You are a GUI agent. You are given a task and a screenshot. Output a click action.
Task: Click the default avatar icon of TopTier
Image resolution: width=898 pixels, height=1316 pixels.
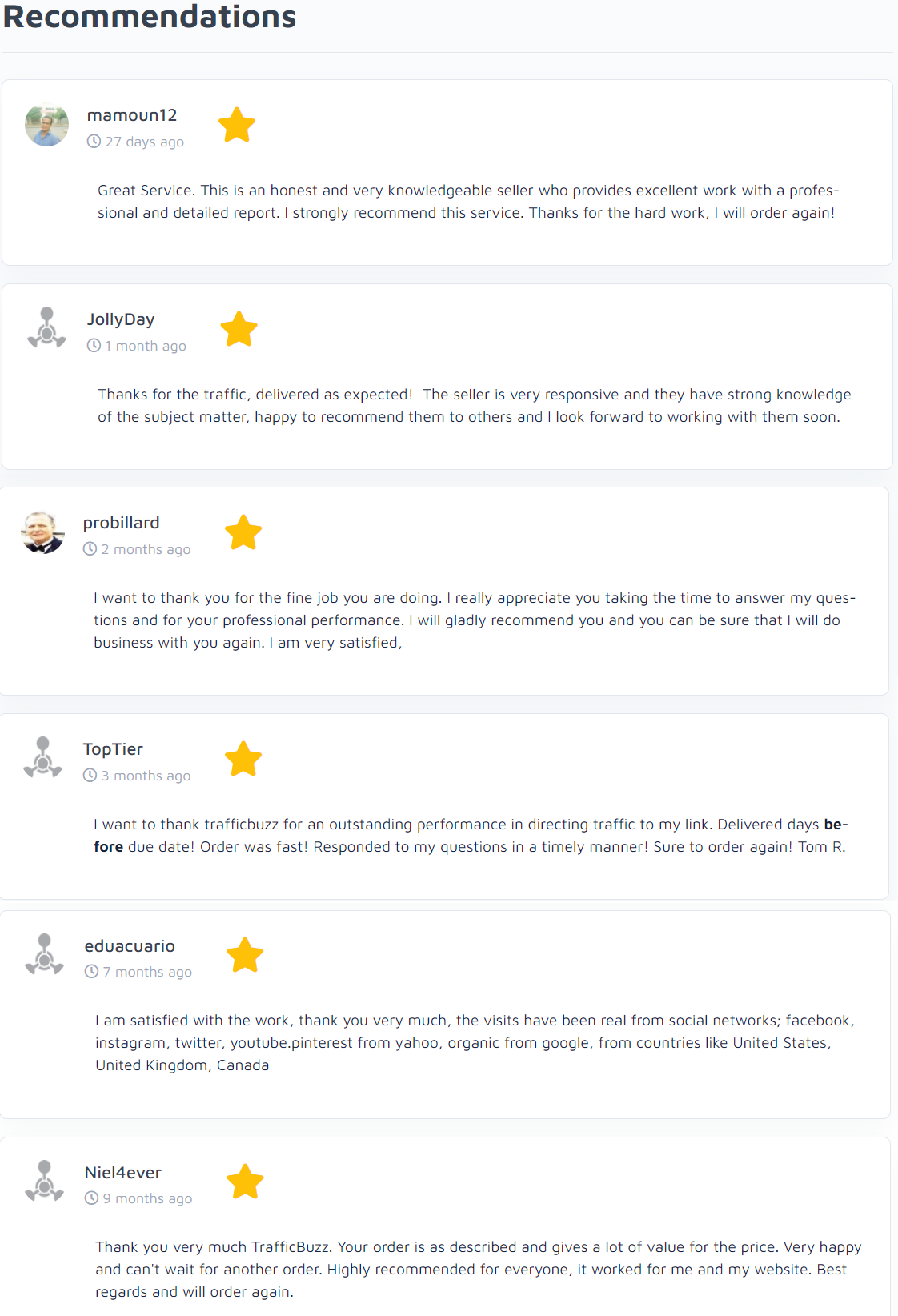(x=42, y=758)
